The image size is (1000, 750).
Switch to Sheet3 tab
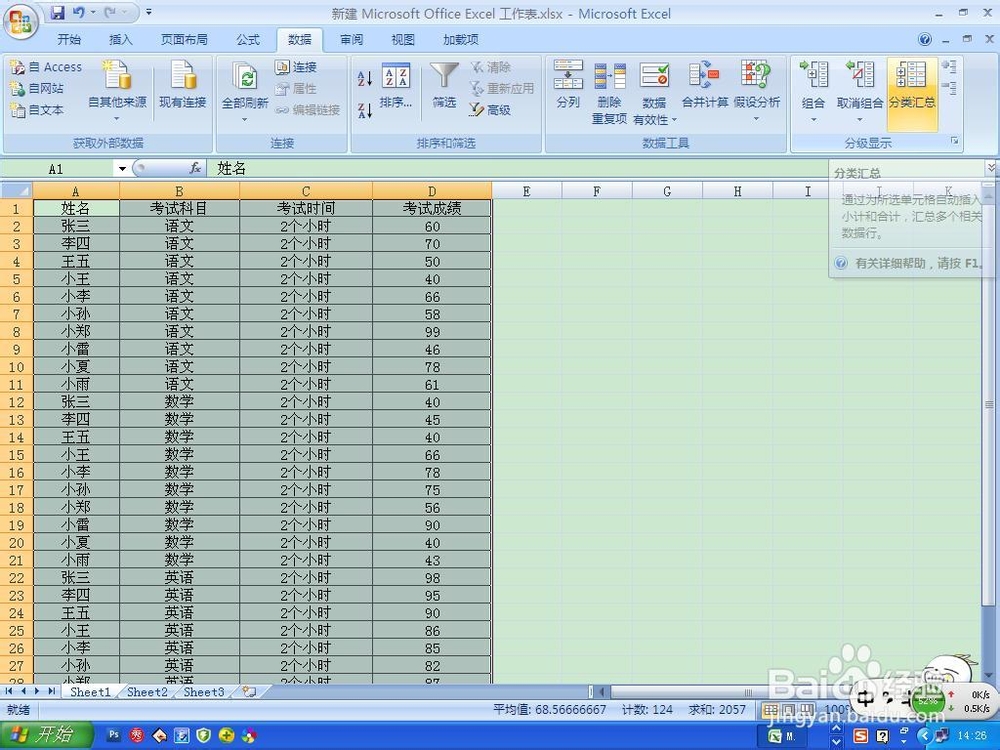(204, 691)
